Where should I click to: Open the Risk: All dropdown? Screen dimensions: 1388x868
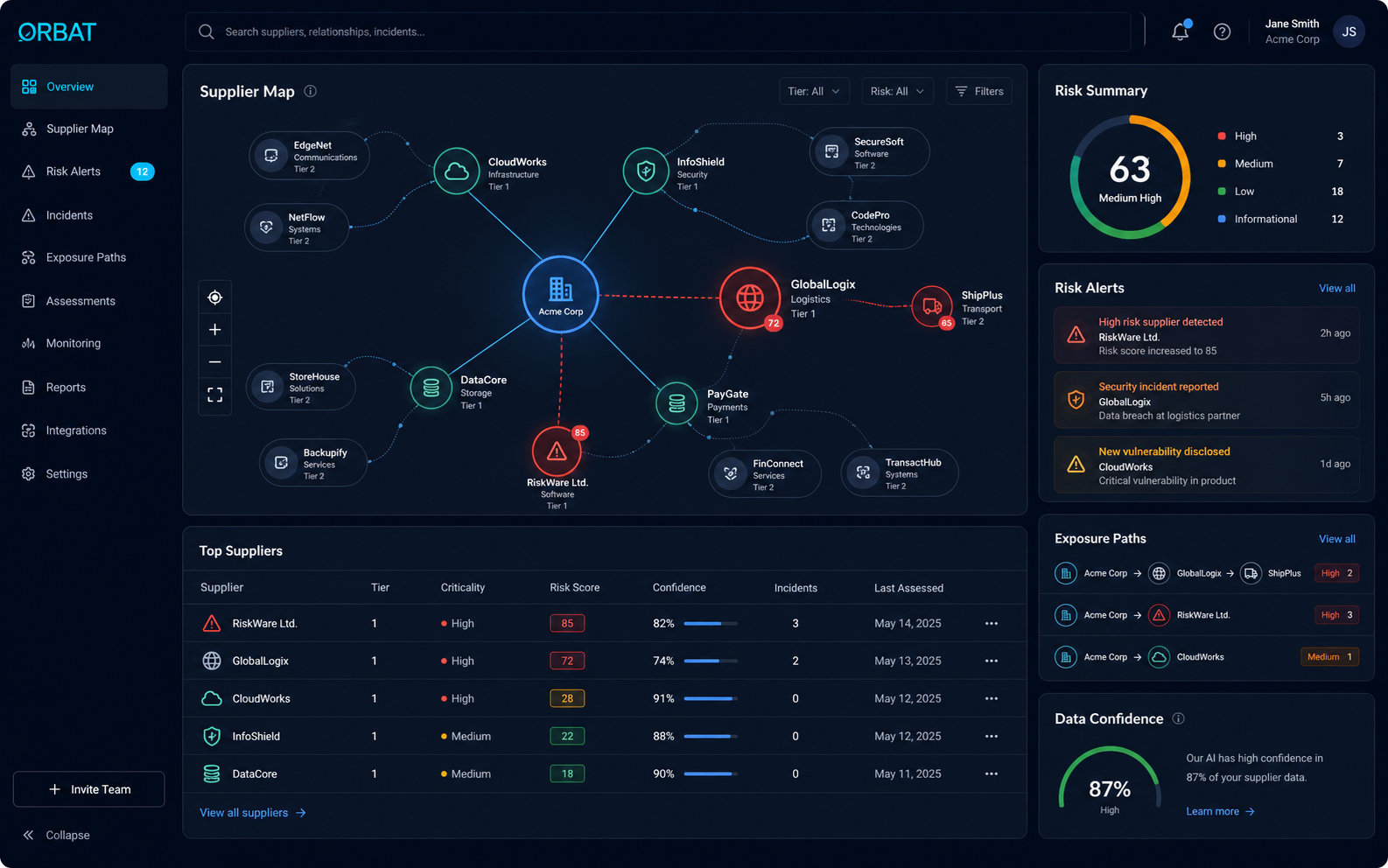(897, 91)
